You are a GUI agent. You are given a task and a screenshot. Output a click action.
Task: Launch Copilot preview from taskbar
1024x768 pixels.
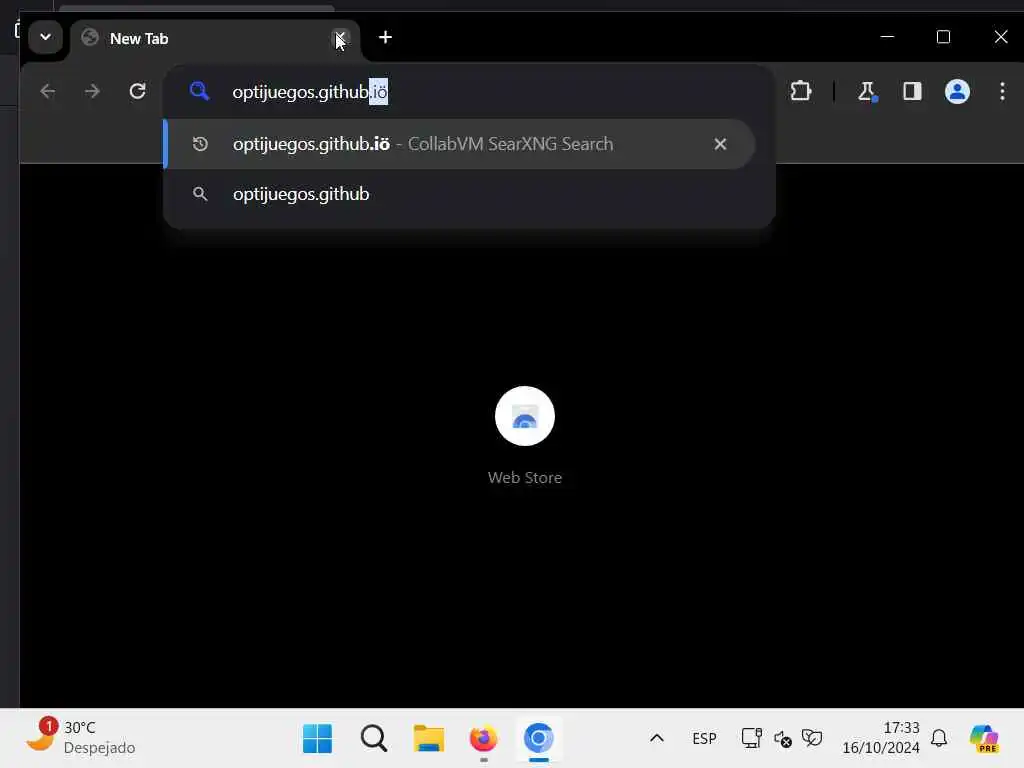coord(984,739)
